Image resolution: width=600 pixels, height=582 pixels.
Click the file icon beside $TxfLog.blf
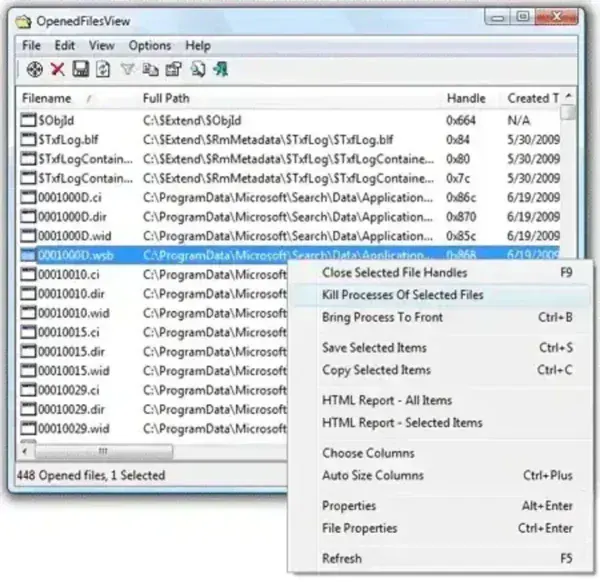click(x=28, y=139)
